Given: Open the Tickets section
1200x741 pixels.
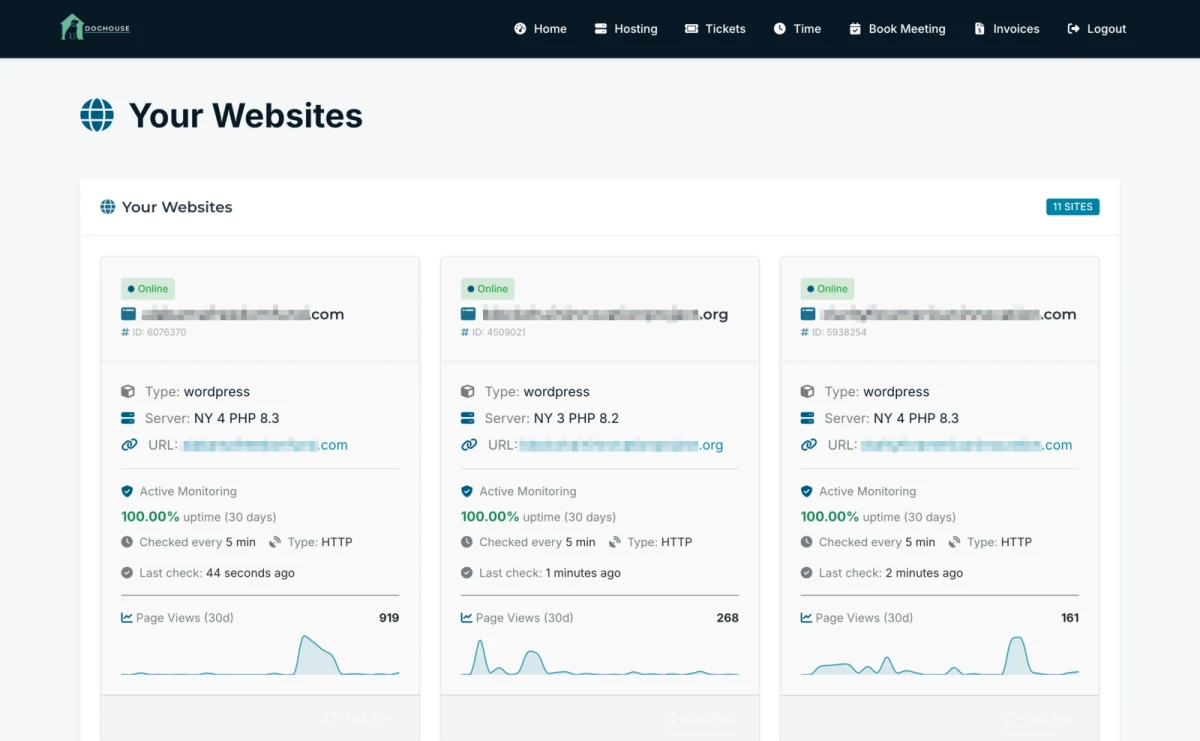Looking at the screenshot, I should click(715, 29).
